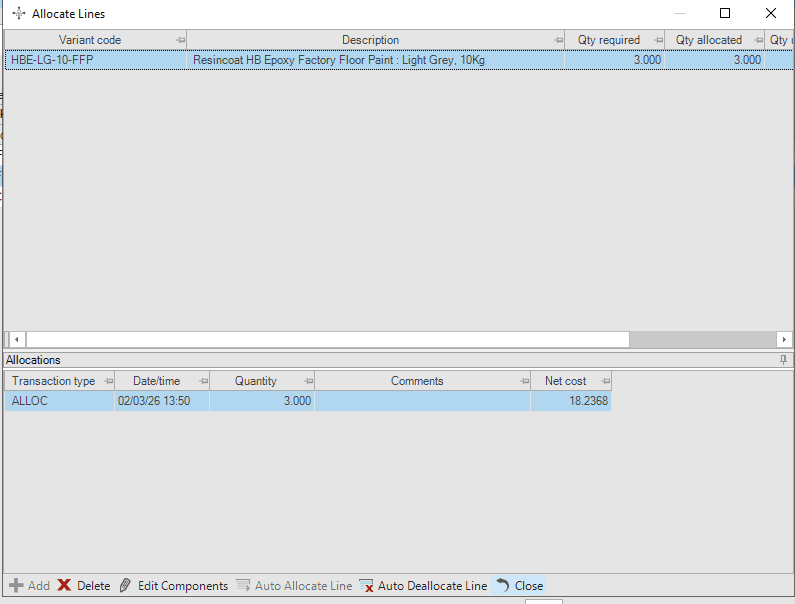Click Auto Allocate Line
The height and width of the screenshot is (604, 795).
[294, 586]
